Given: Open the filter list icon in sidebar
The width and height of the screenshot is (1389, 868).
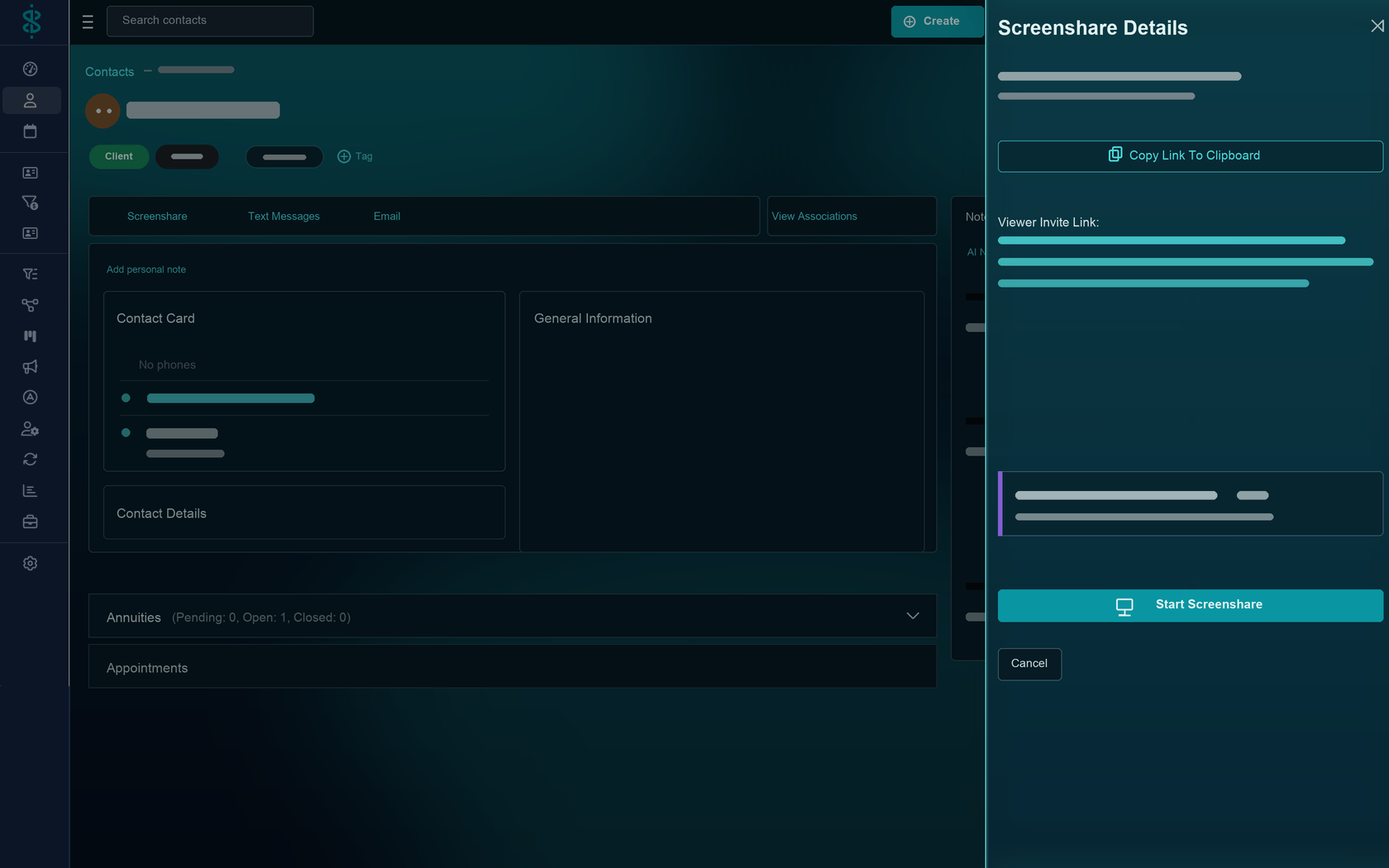Looking at the screenshot, I should [x=30, y=274].
